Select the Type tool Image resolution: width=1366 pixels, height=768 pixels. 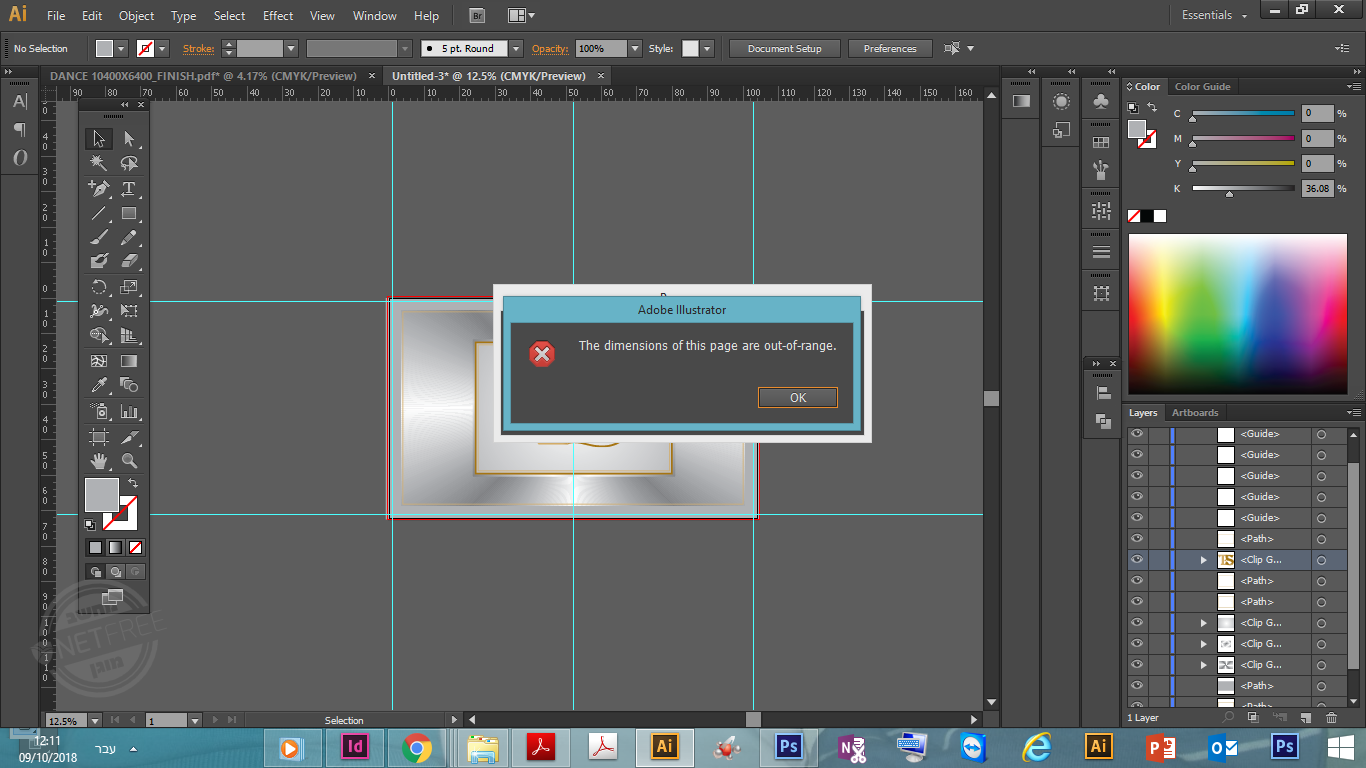pos(129,188)
